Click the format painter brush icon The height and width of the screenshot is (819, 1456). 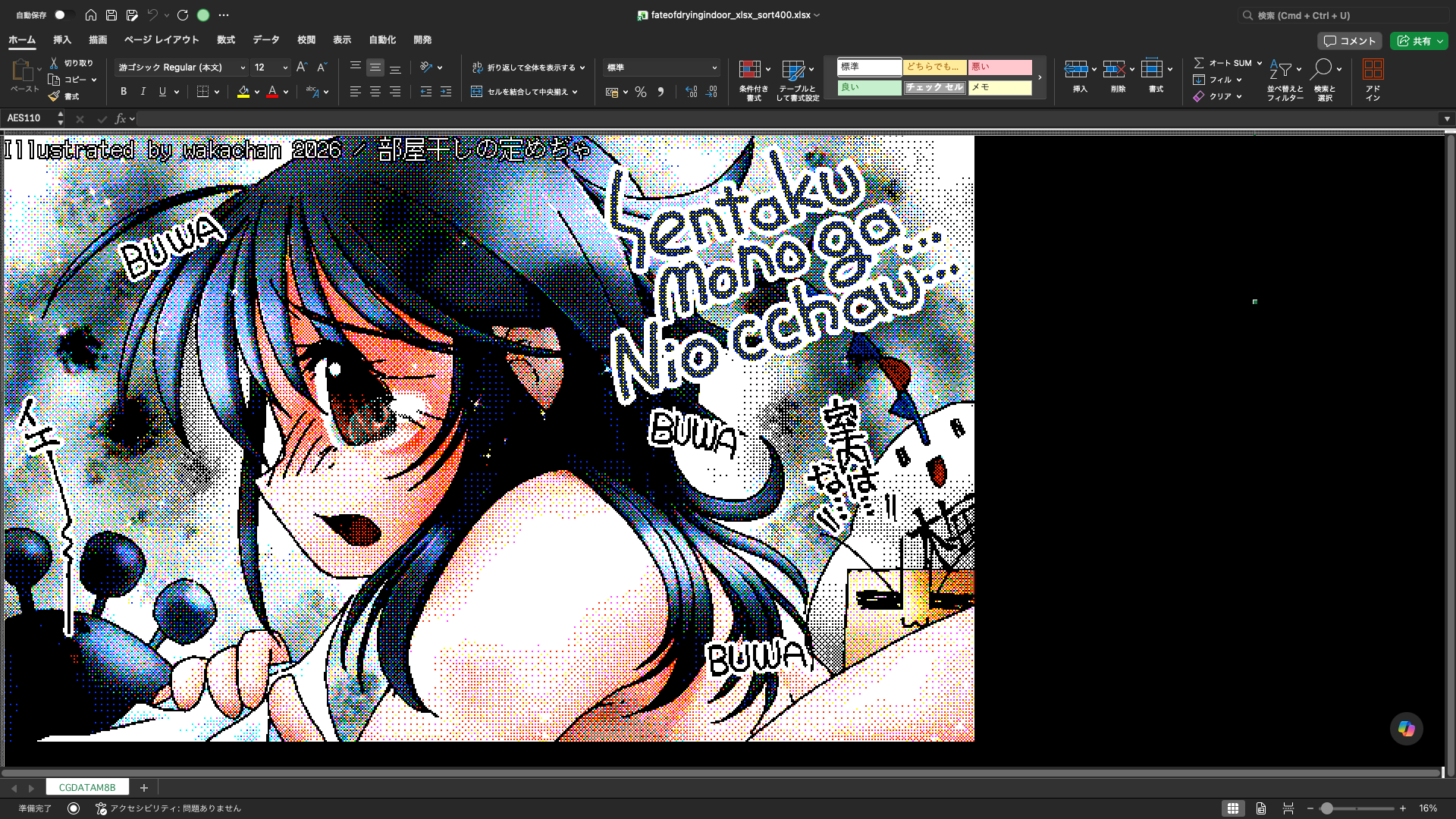(54, 96)
